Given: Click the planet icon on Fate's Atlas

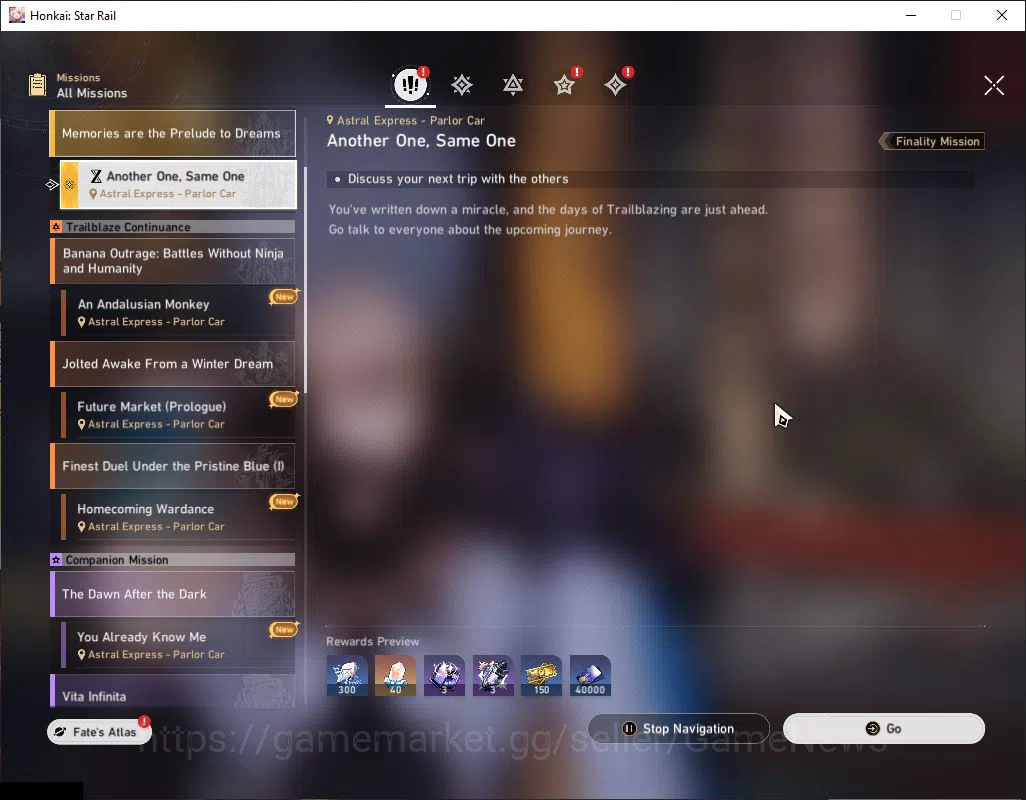Looking at the screenshot, I should pyautogui.click(x=60, y=732).
